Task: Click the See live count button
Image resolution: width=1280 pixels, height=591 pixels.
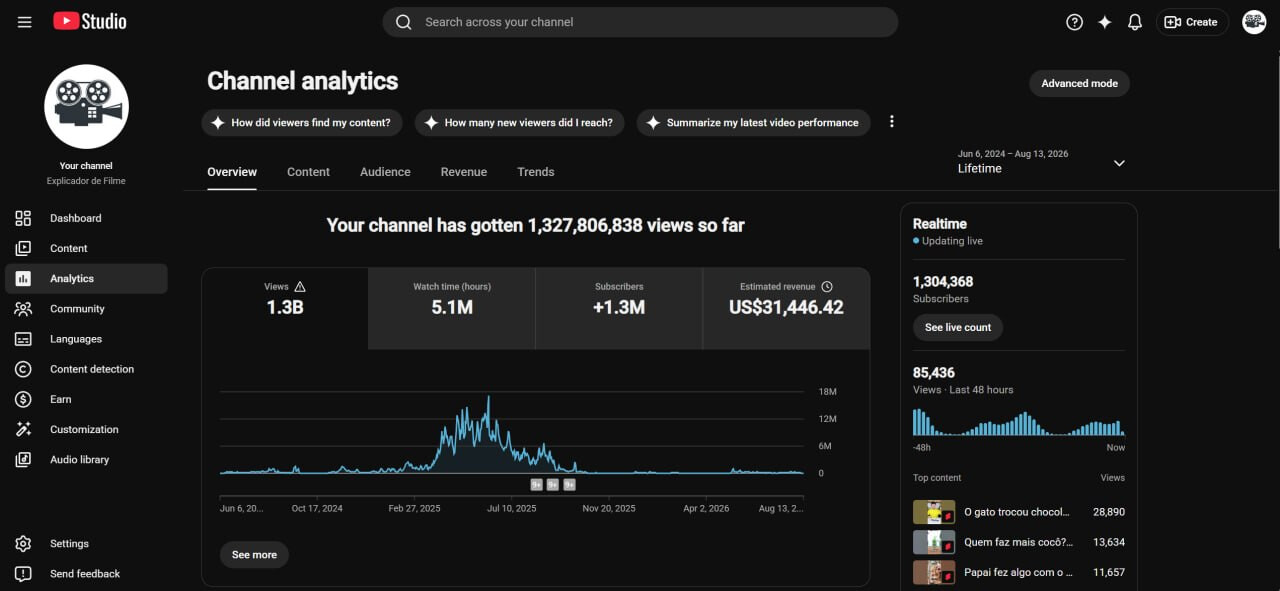Action: (958, 327)
